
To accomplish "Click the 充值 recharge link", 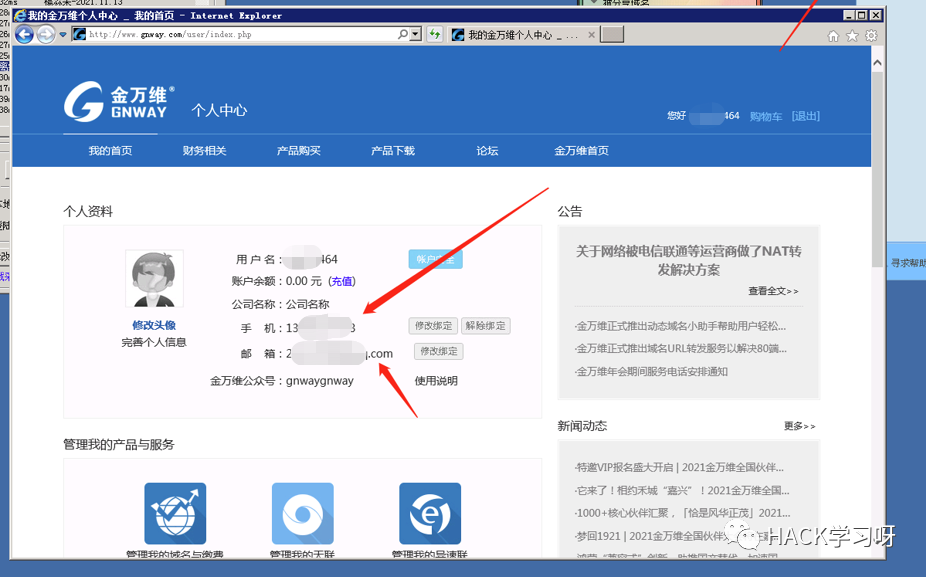I will 343,281.
